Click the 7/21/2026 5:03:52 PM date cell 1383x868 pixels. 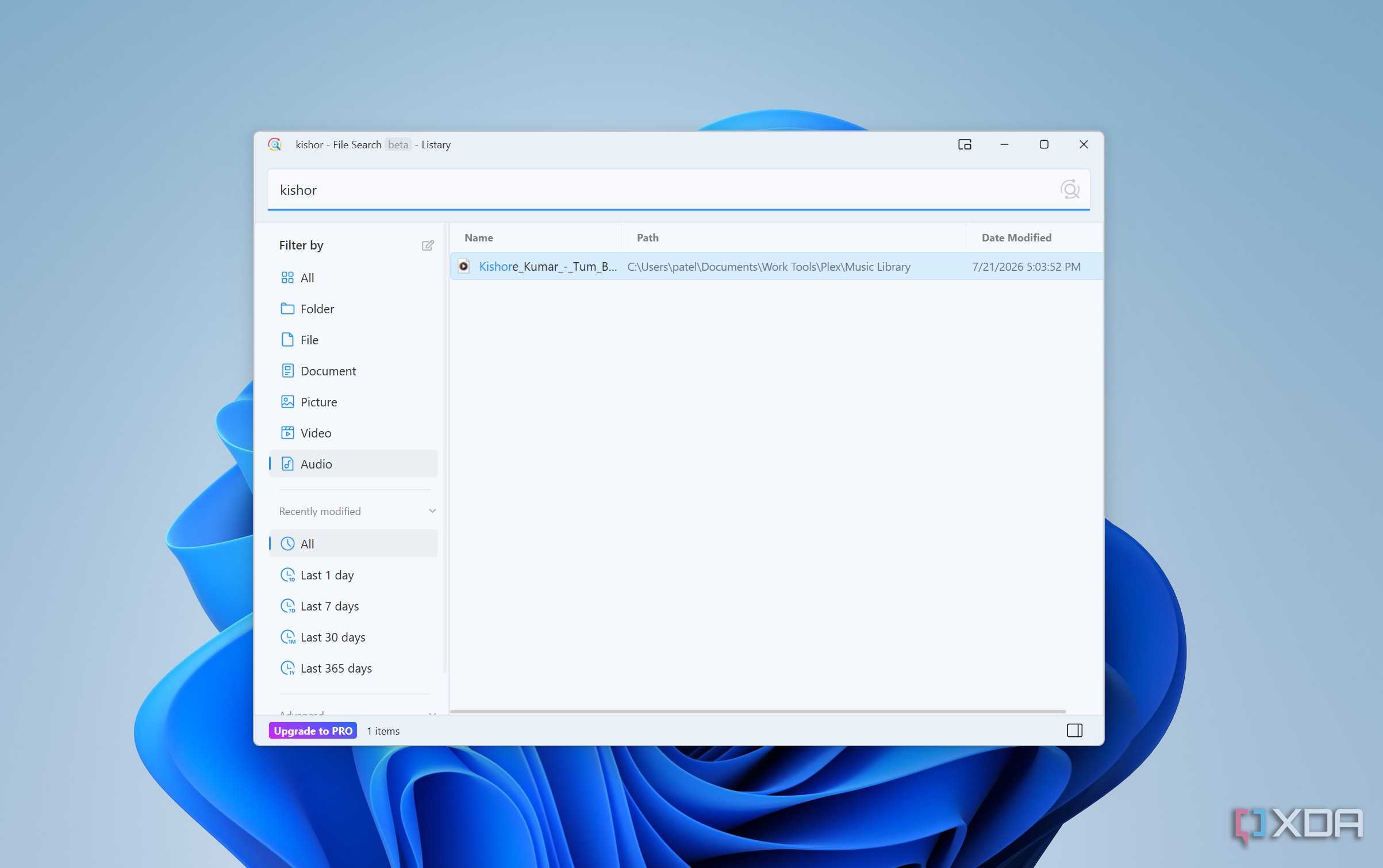[x=1026, y=267]
